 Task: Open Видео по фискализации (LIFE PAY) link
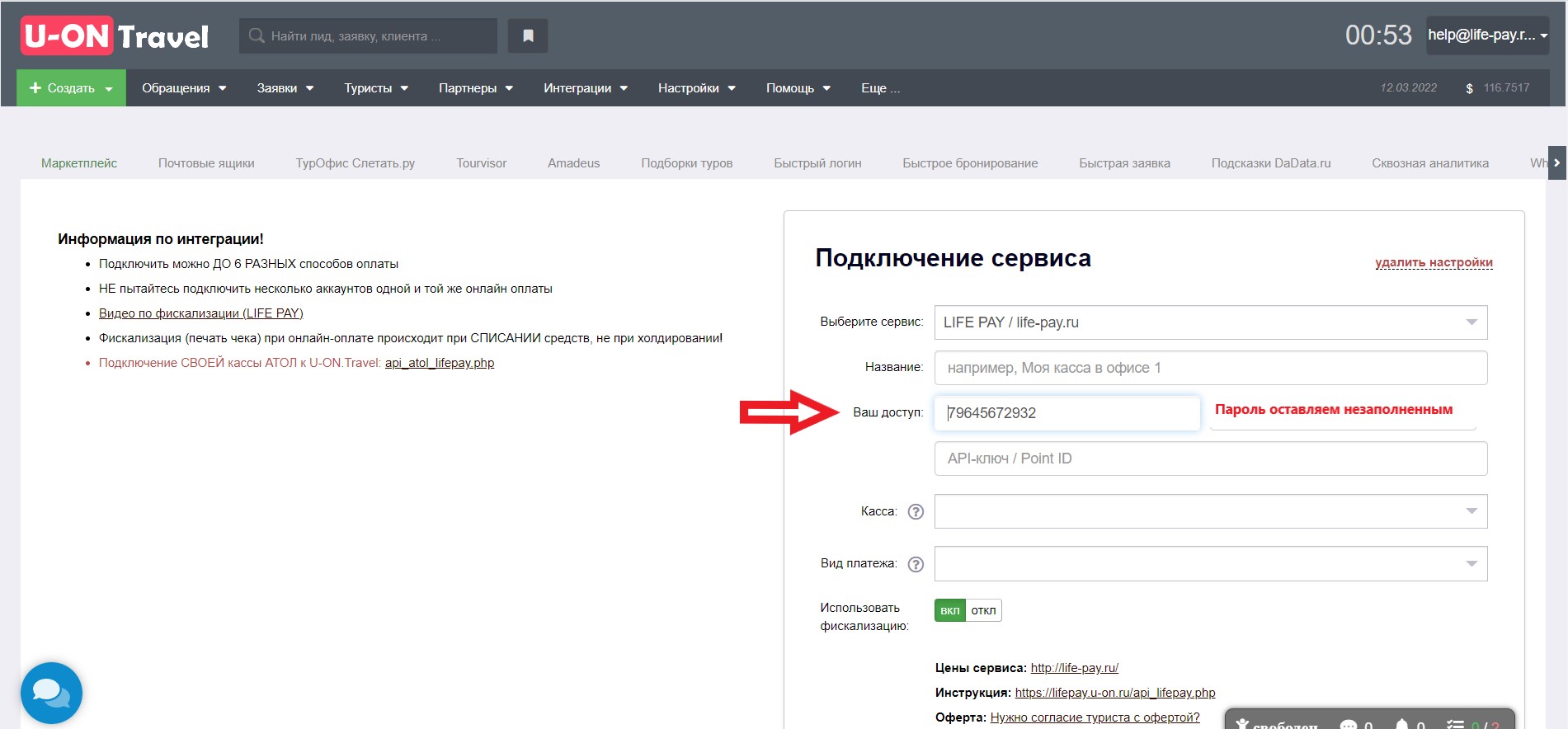coord(201,313)
